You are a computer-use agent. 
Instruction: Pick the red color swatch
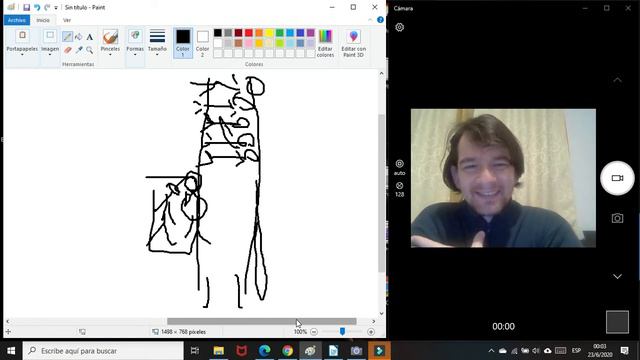249,33
